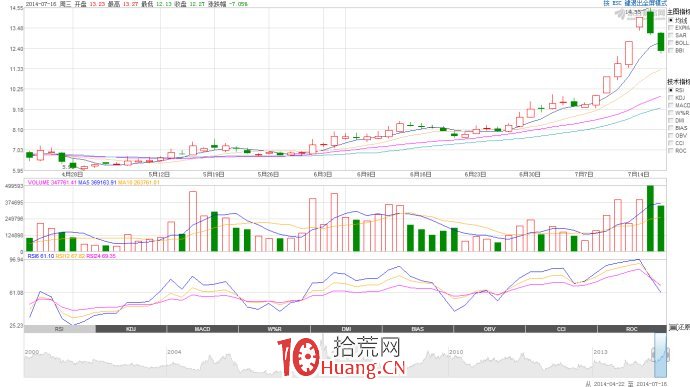
Task: Select the SAR main chart indicator
Action: 671,35
